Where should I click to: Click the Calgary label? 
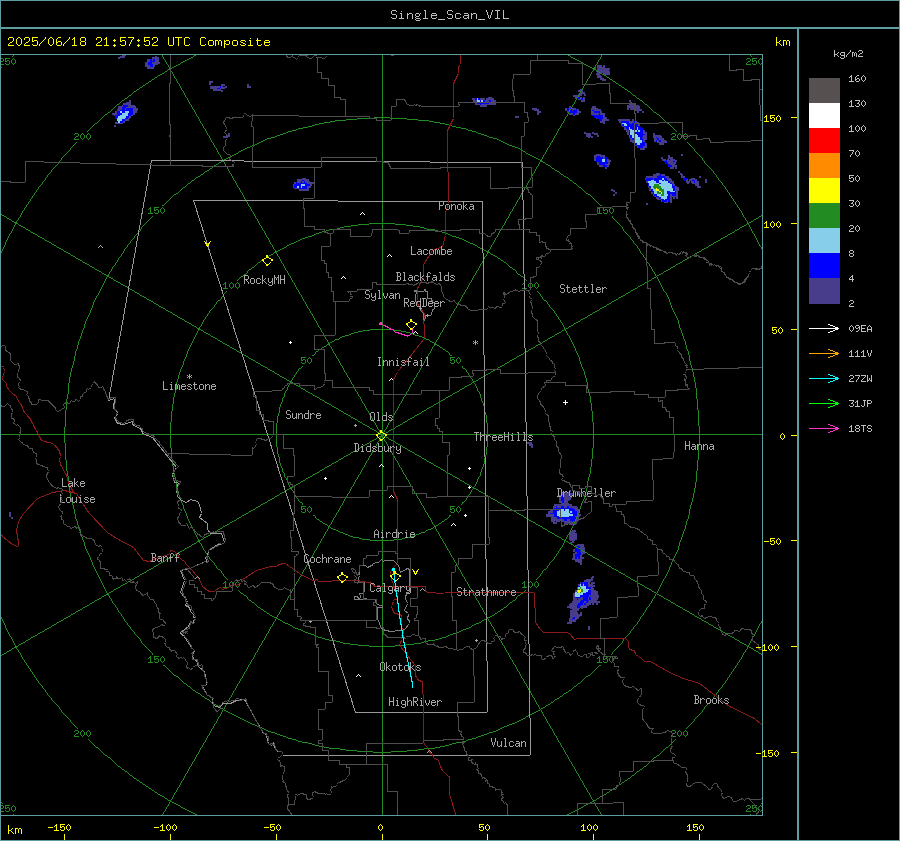tap(390, 588)
